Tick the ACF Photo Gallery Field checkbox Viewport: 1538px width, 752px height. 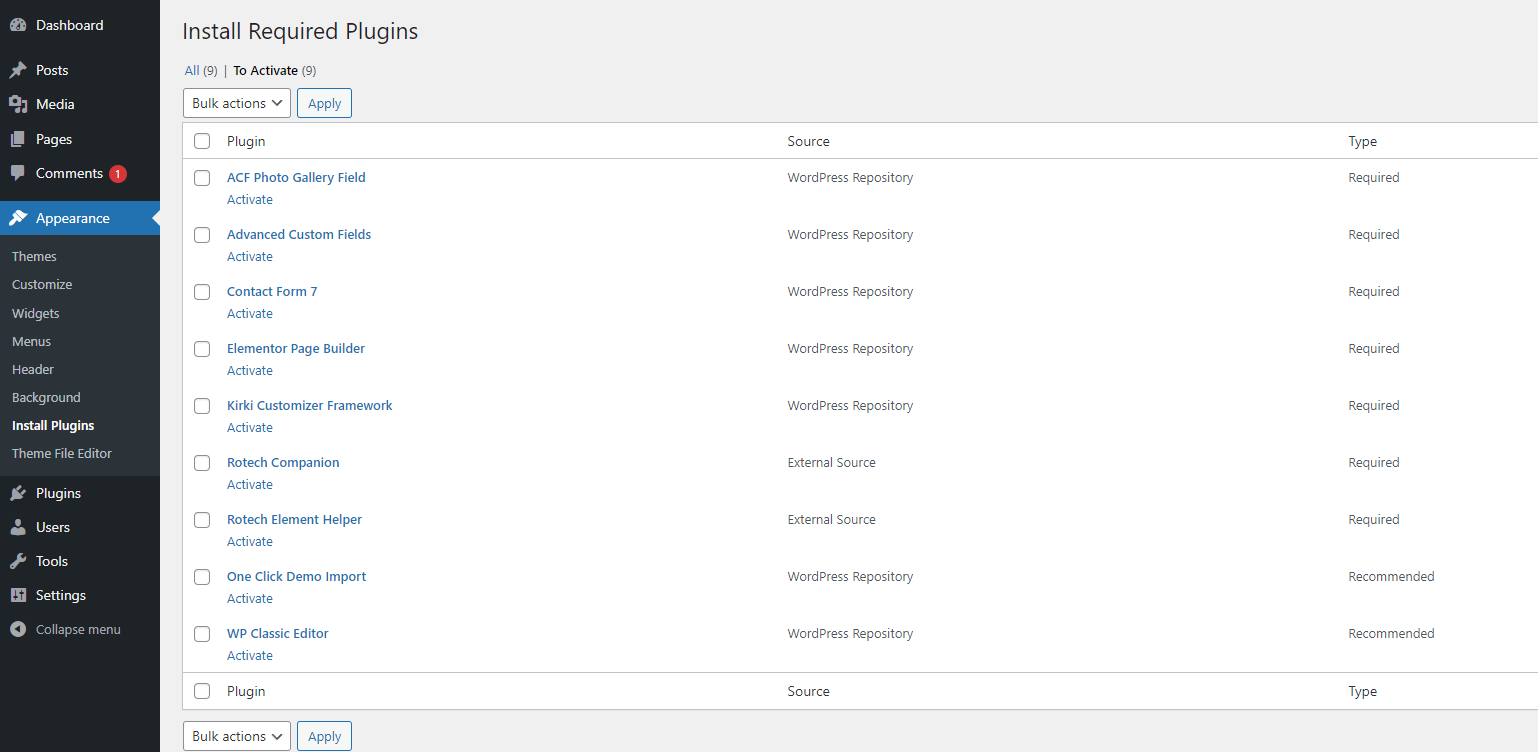pyautogui.click(x=202, y=178)
